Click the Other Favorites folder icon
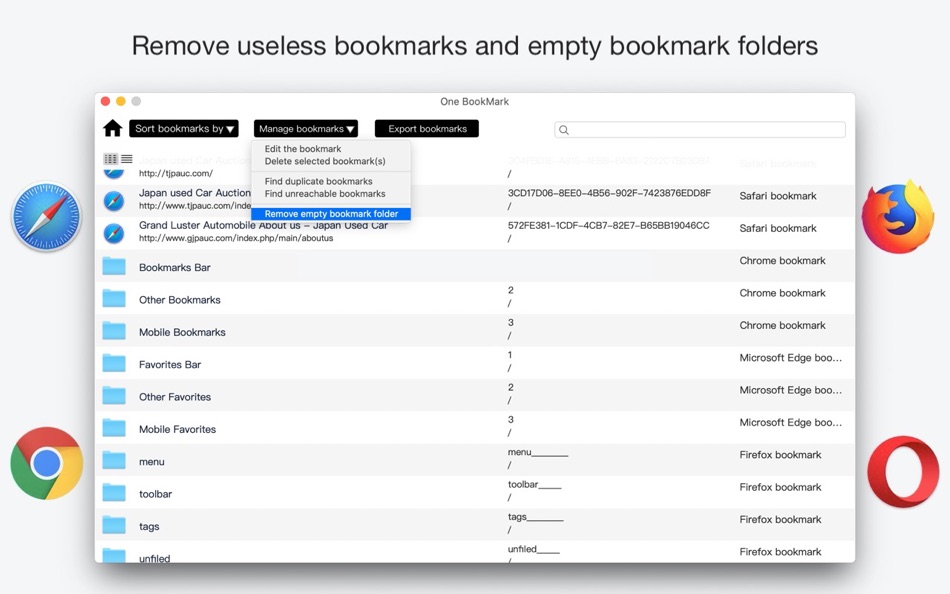The image size is (950, 594). 114,396
